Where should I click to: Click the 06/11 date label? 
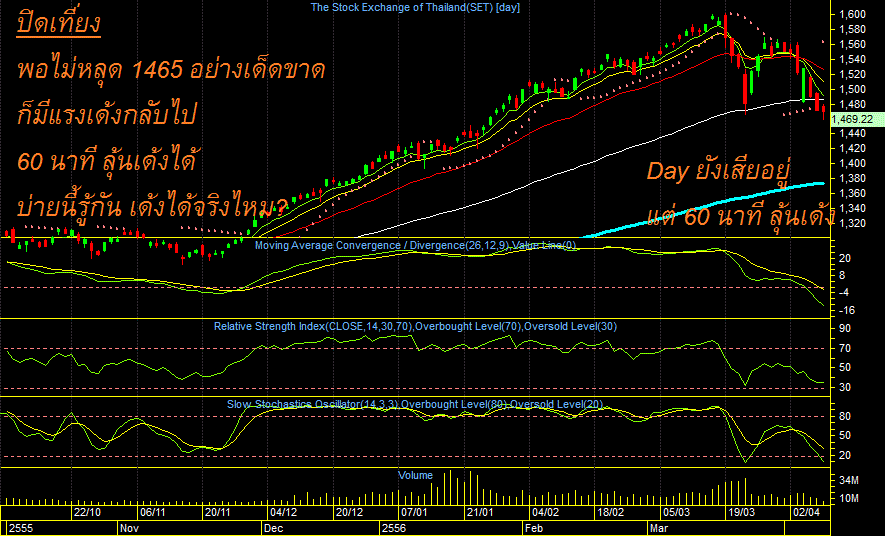152,512
